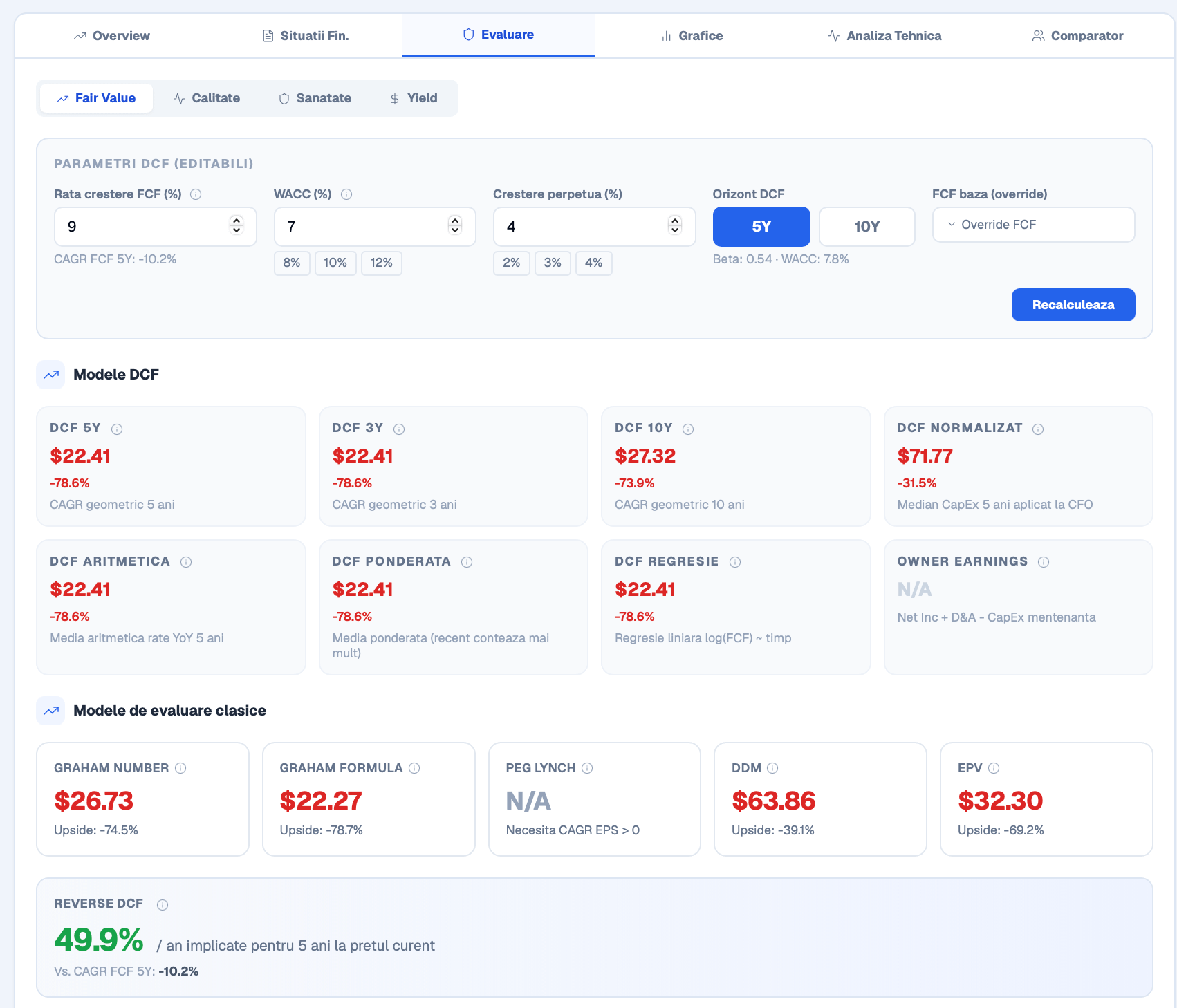Open info tooltip for DCF 5Y card
The height and width of the screenshot is (1008, 1177).
click(117, 429)
